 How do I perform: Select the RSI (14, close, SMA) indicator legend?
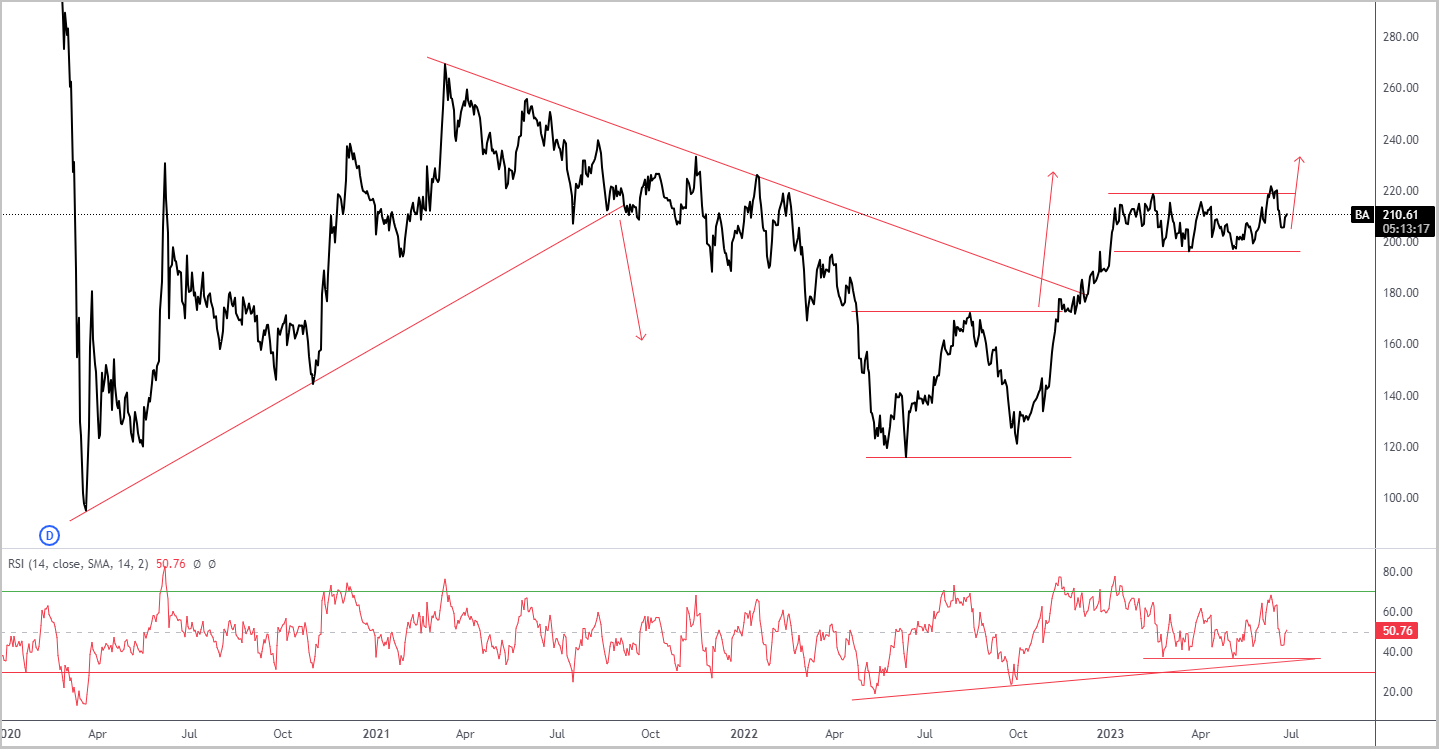78,564
